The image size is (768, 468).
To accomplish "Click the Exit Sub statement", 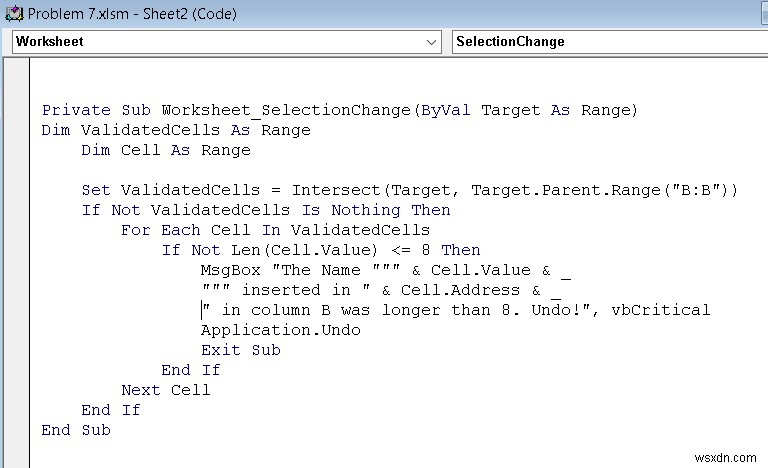I will click(241, 350).
